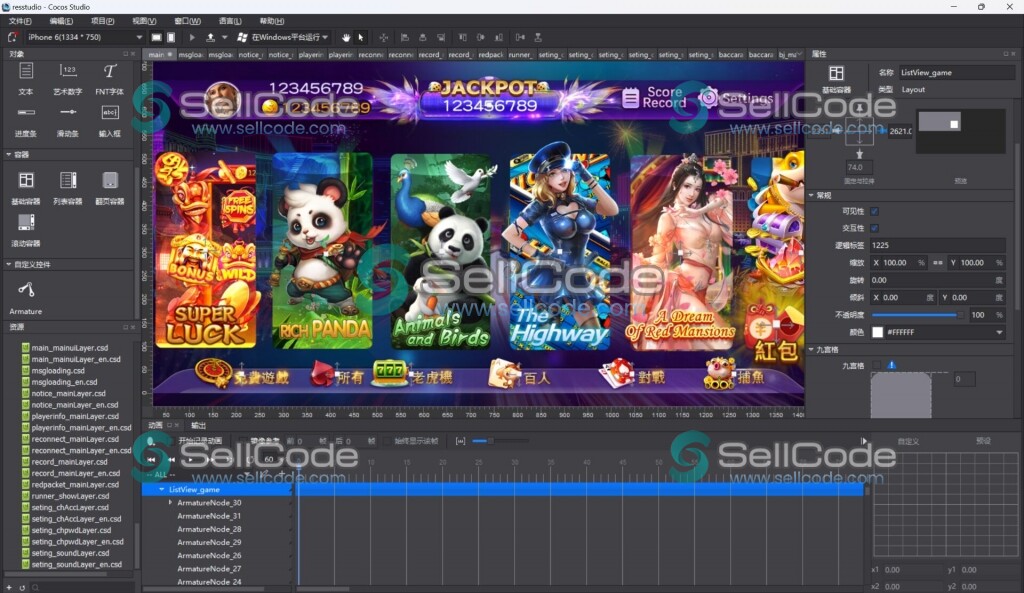Collapse the 常规 properties section
This screenshot has height=593, width=1024.
coord(812,195)
